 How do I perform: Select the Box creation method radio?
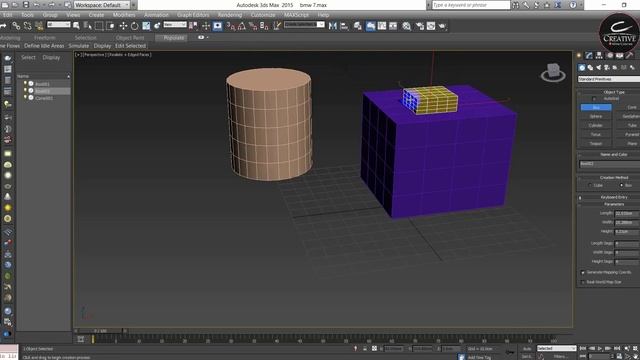click(x=622, y=185)
